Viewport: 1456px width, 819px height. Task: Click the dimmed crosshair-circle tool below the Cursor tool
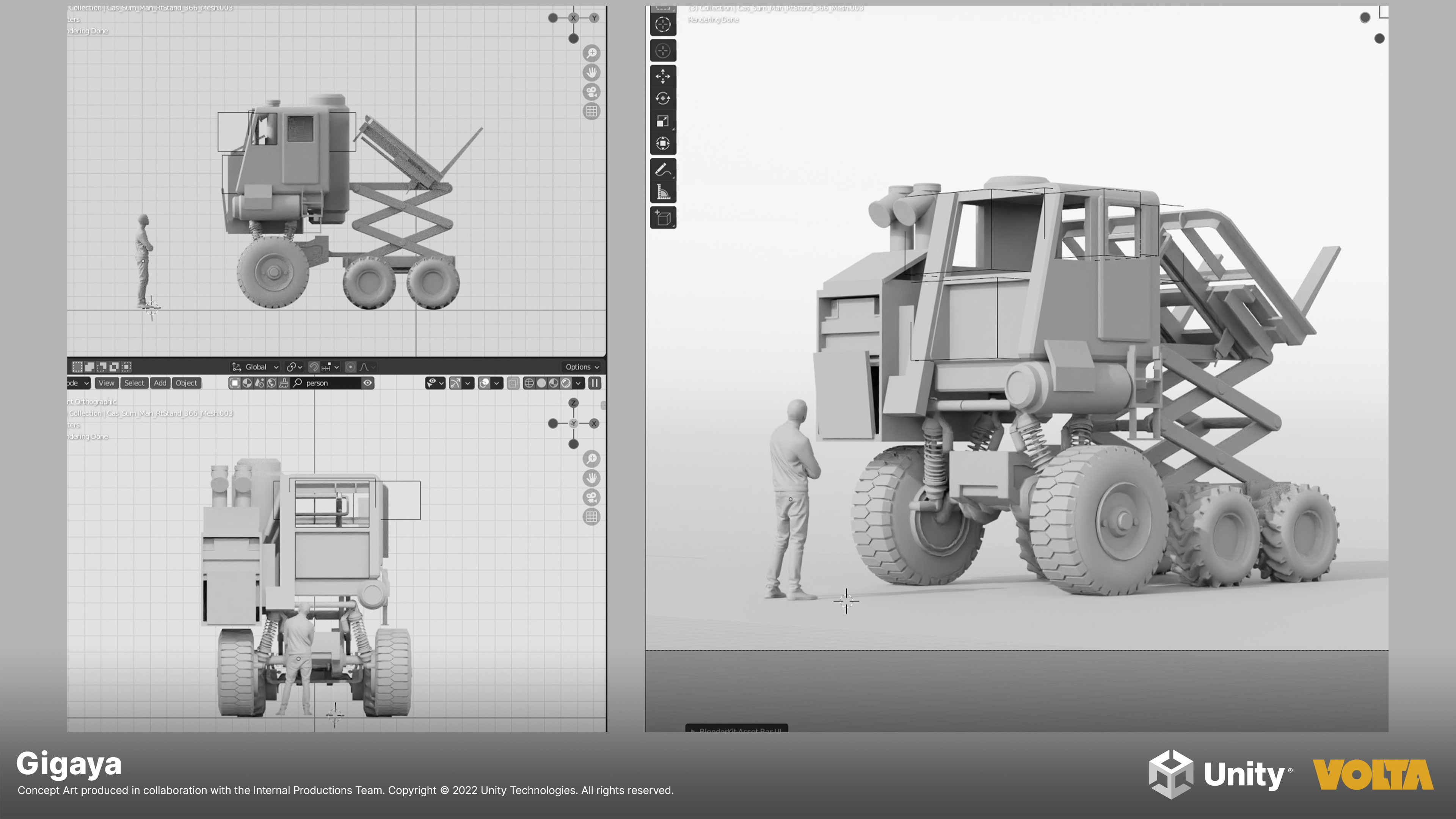tap(663, 50)
